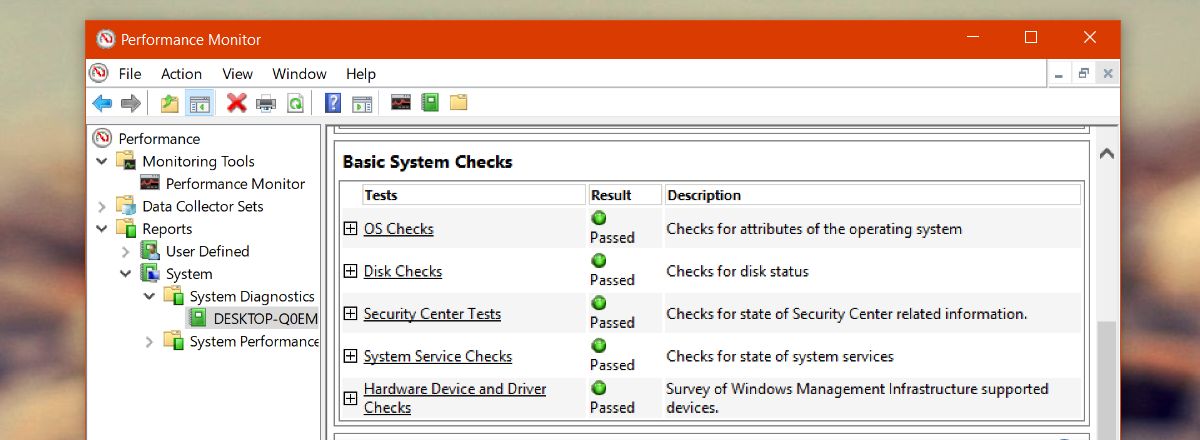
Task: Expand the Disk Checks row plus box
Action: [x=350, y=271]
